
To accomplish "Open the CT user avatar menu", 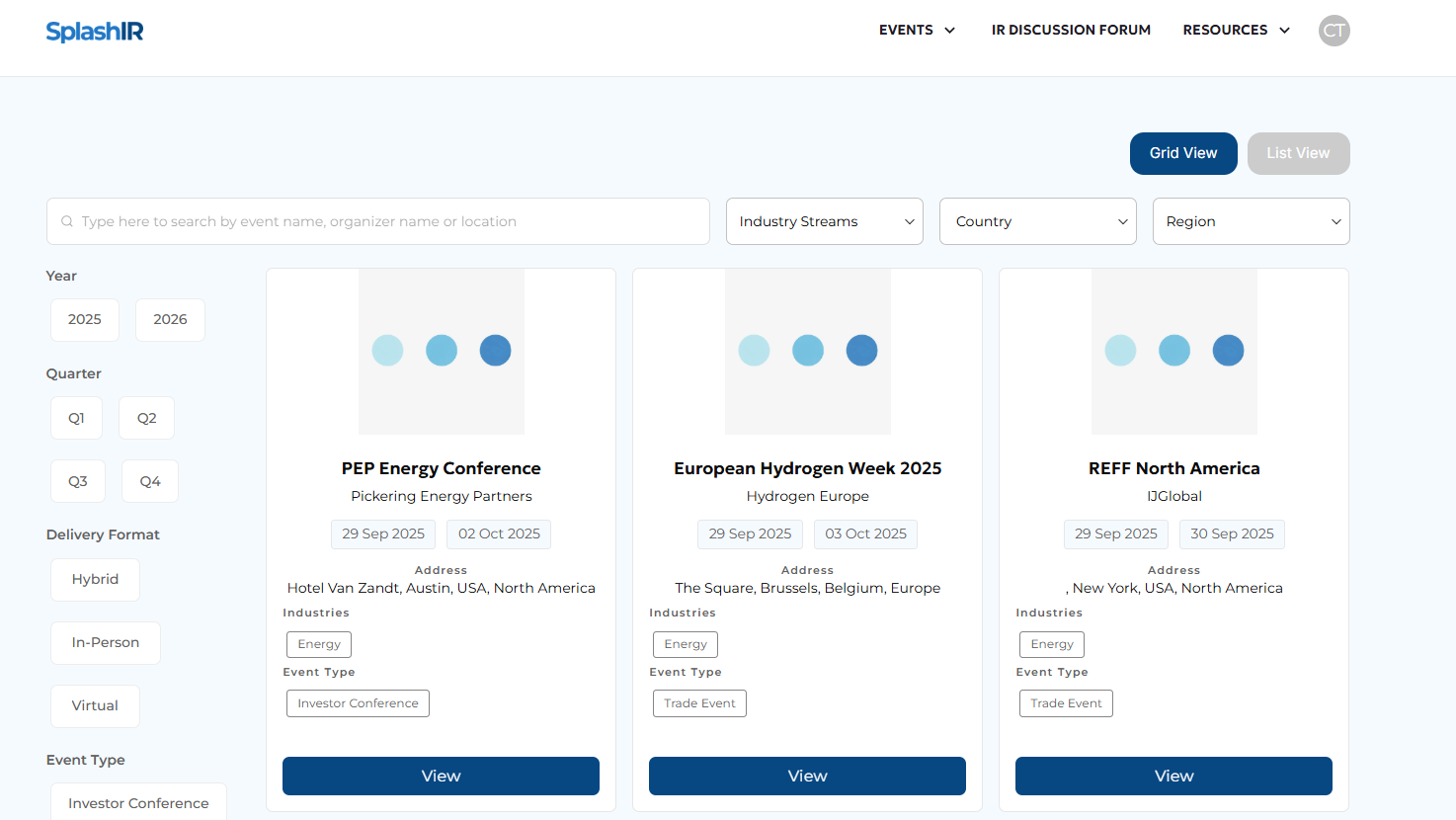I will pyautogui.click(x=1334, y=31).
